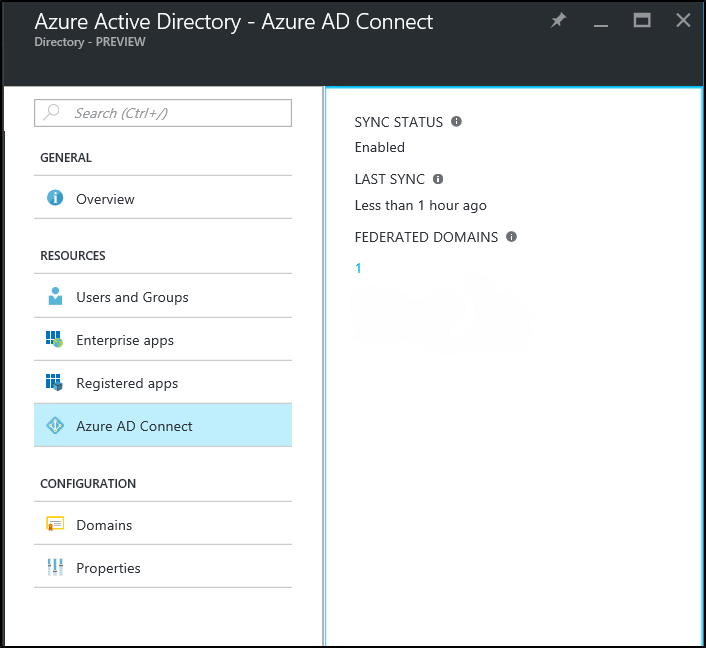Open Enterprise apps
Screen dimensions: 706x648
tap(163, 339)
